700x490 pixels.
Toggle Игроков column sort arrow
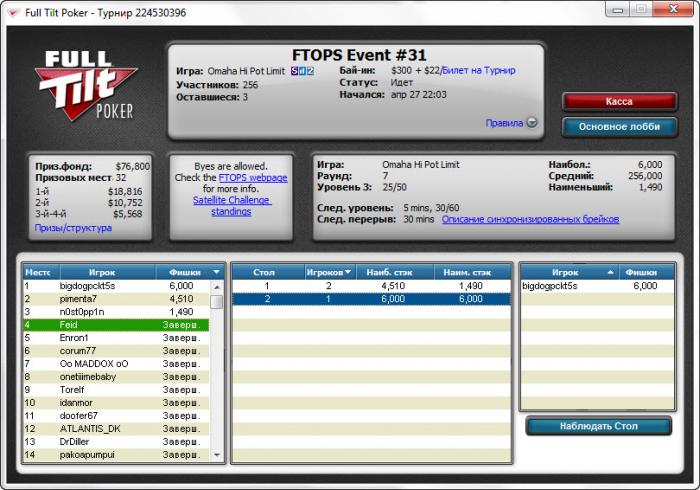[x=348, y=272]
